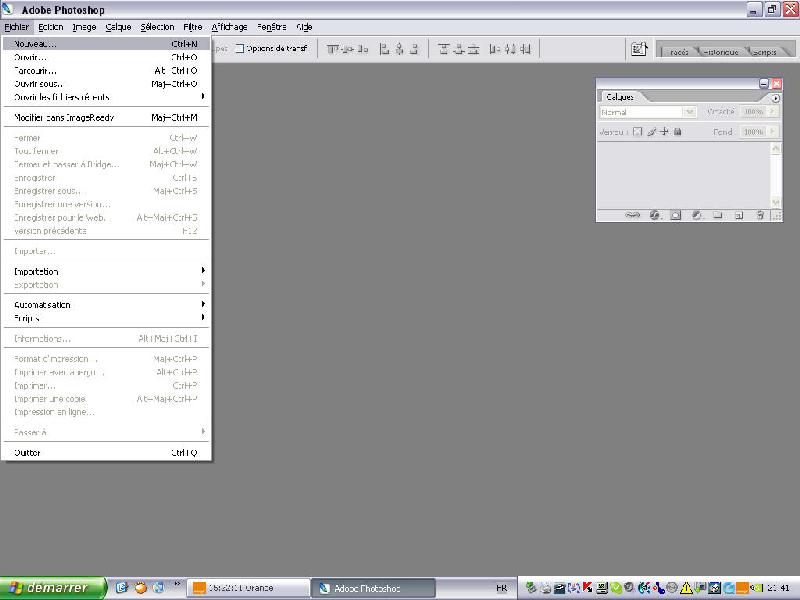This screenshot has height=600, width=800.
Task: Click the add layer style icon
Action: click(x=655, y=215)
